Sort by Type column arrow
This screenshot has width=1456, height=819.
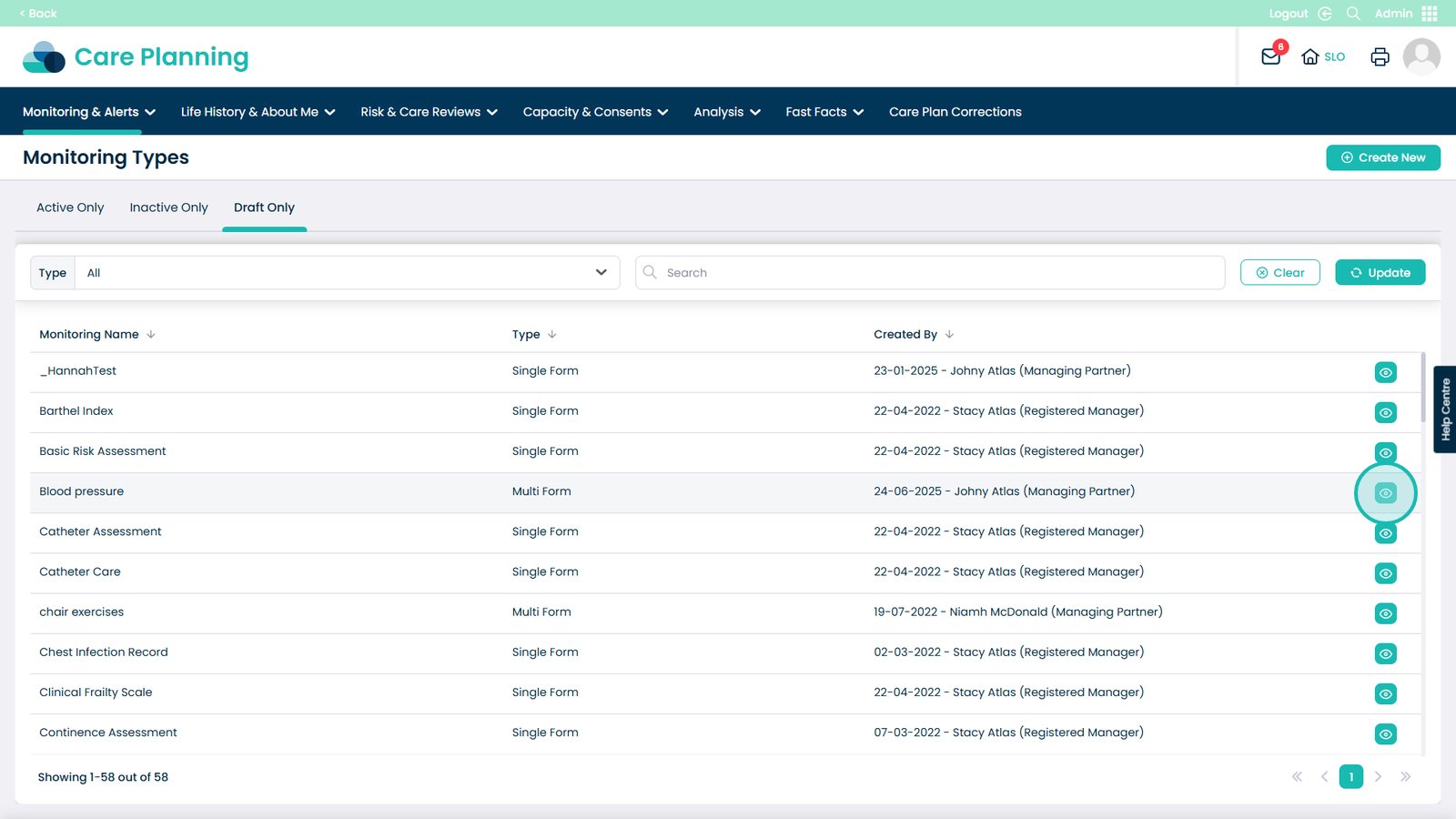tap(552, 335)
